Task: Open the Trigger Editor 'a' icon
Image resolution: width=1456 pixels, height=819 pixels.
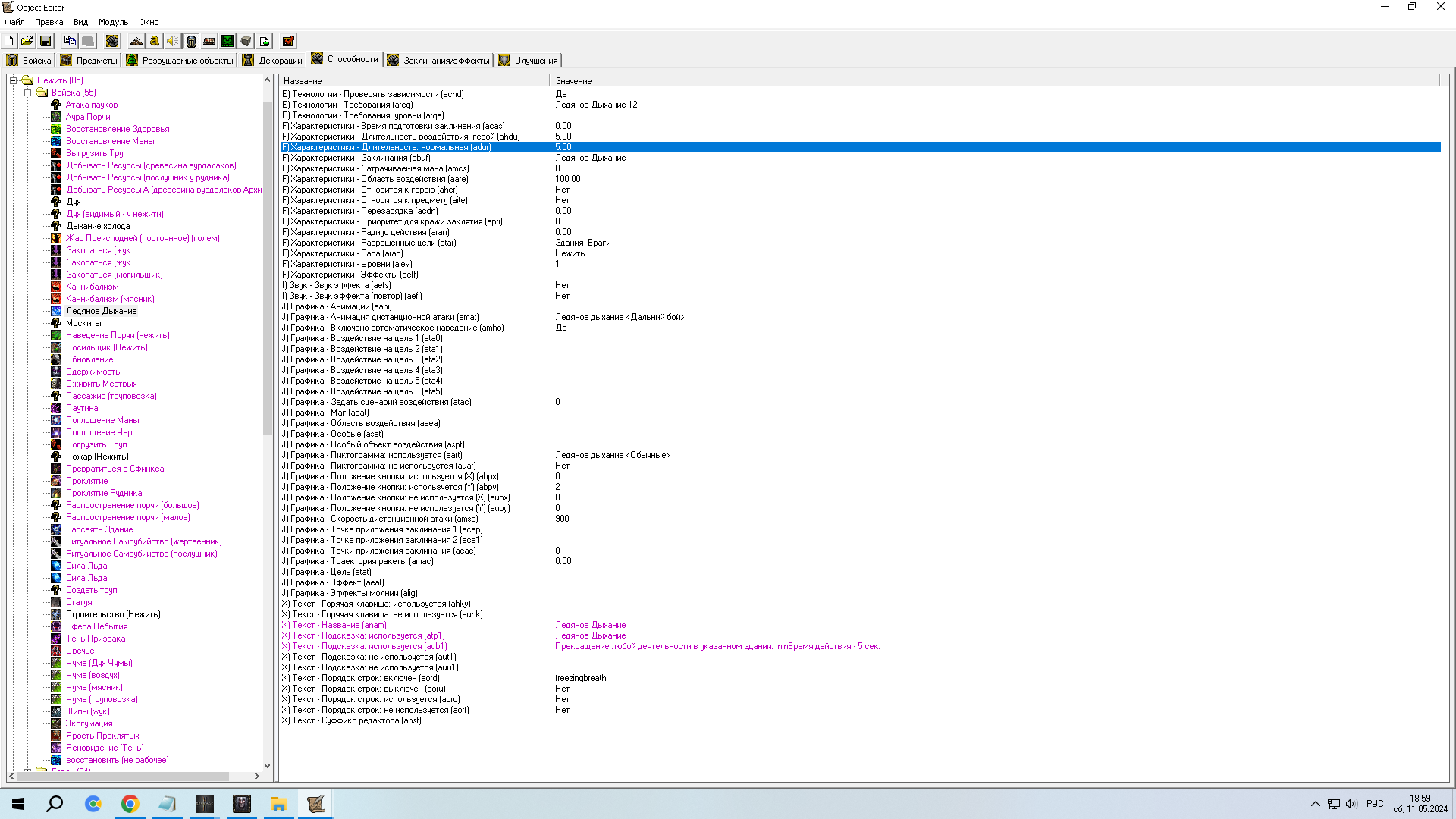Action: (x=155, y=41)
